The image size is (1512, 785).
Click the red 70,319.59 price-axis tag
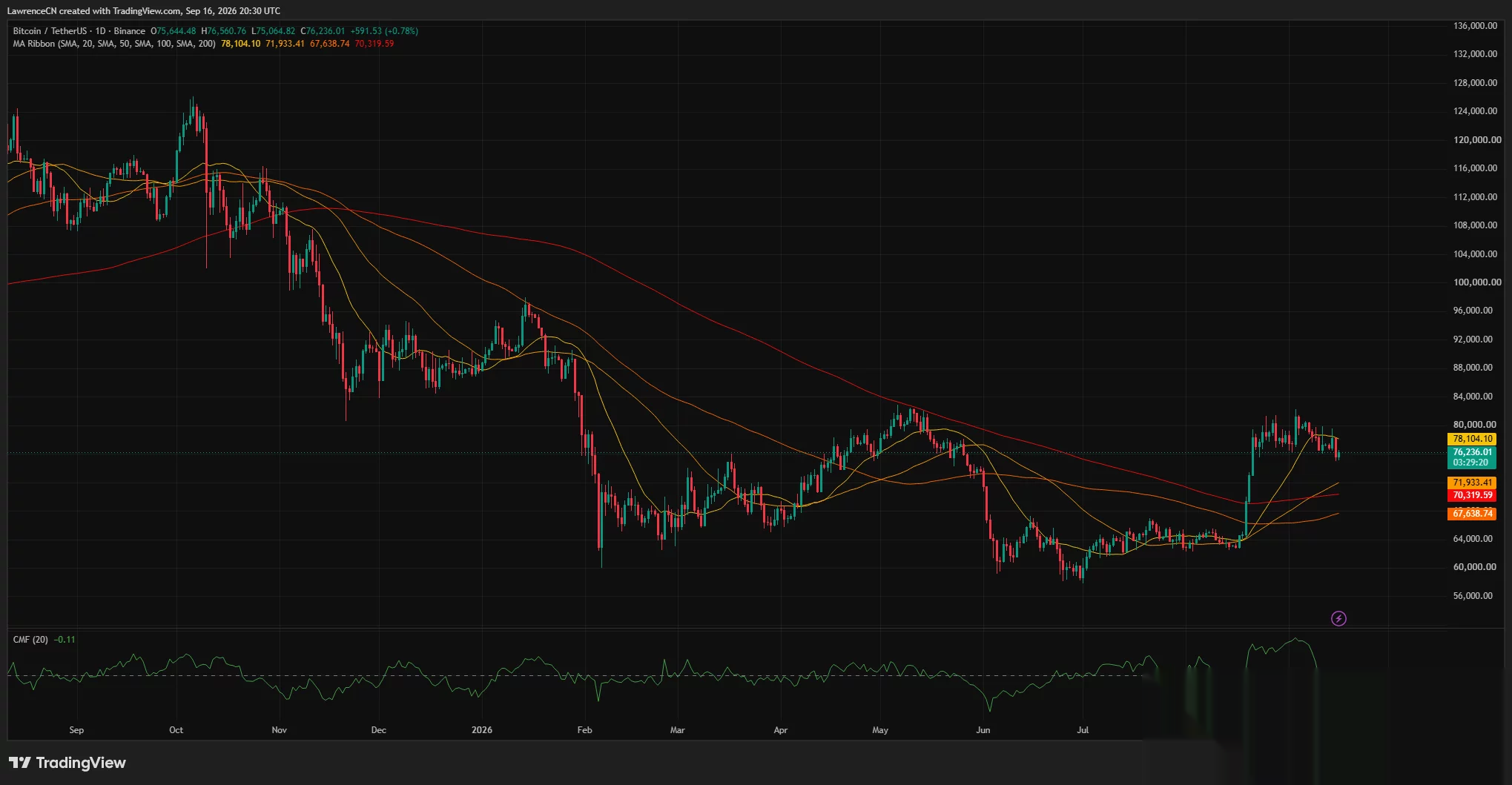(1471, 495)
